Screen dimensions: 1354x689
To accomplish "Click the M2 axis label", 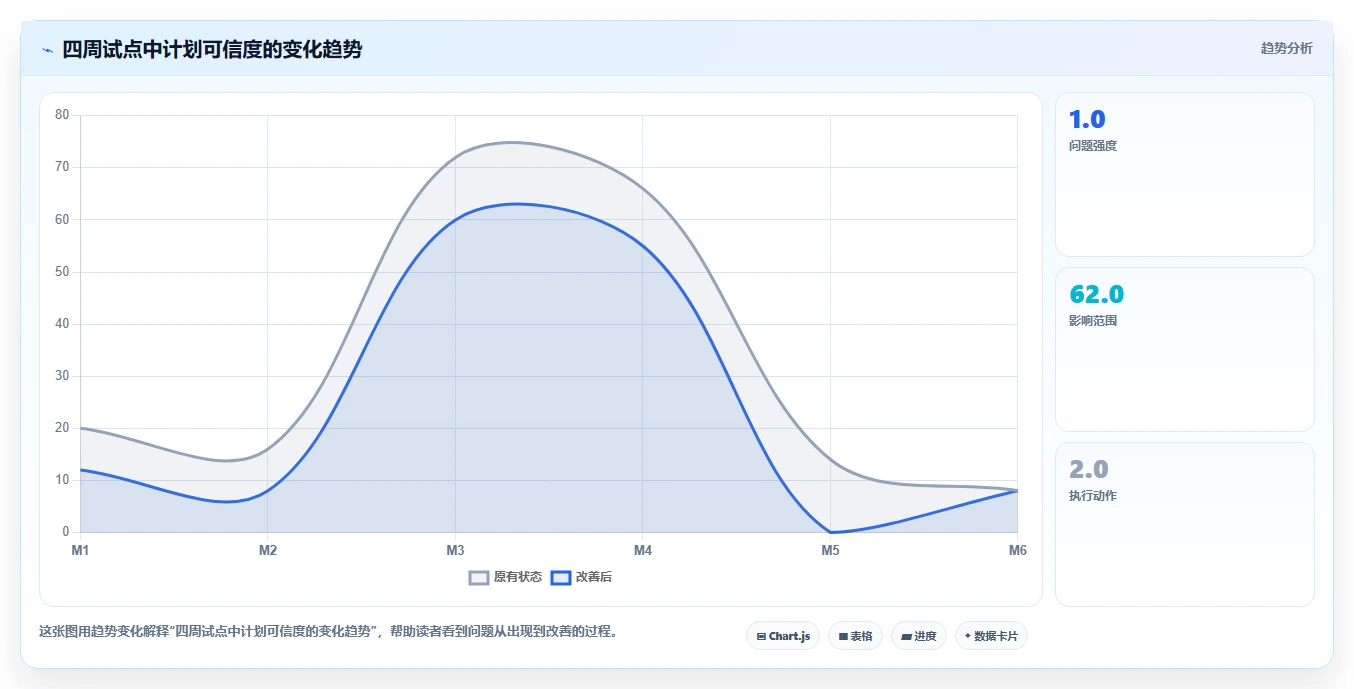I will point(268,550).
